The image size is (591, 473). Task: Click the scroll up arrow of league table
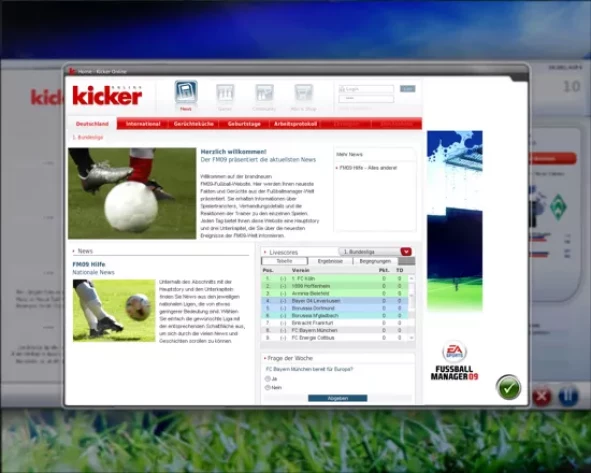[x=411, y=279]
